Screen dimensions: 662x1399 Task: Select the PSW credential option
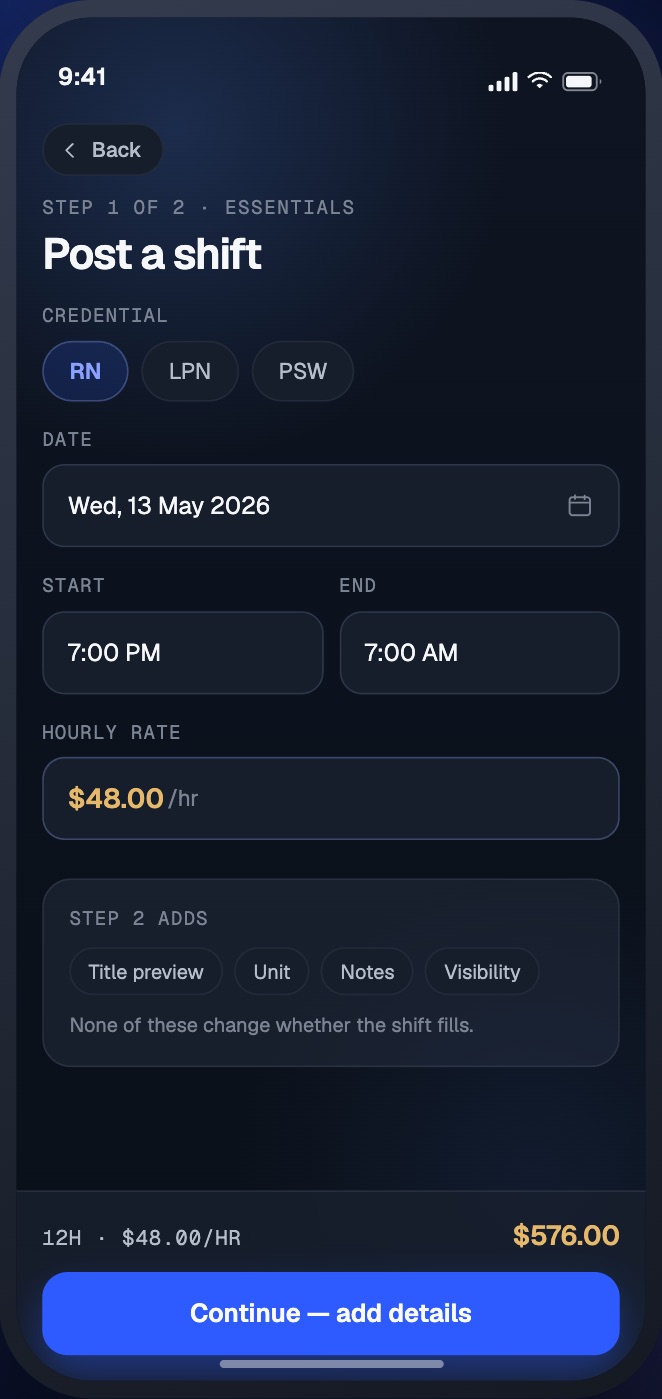(303, 371)
